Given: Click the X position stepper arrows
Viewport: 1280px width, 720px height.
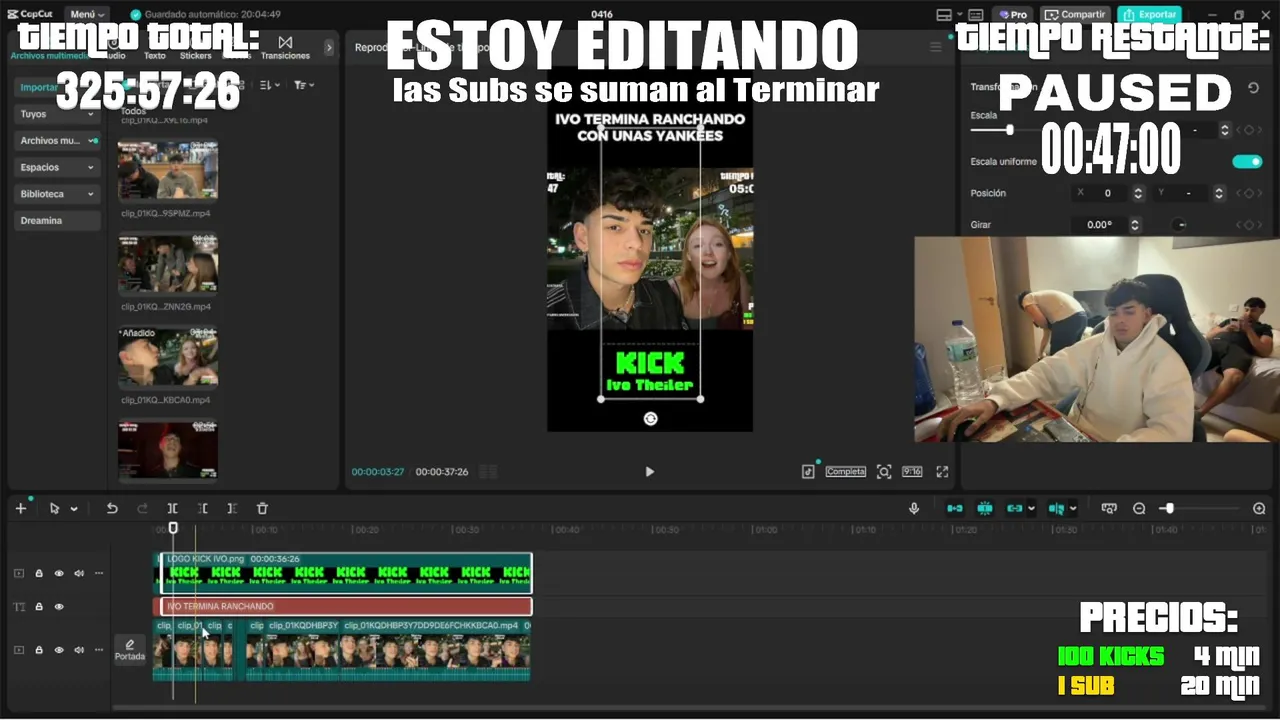Looking at the screenshot, I should [1138, 193].
